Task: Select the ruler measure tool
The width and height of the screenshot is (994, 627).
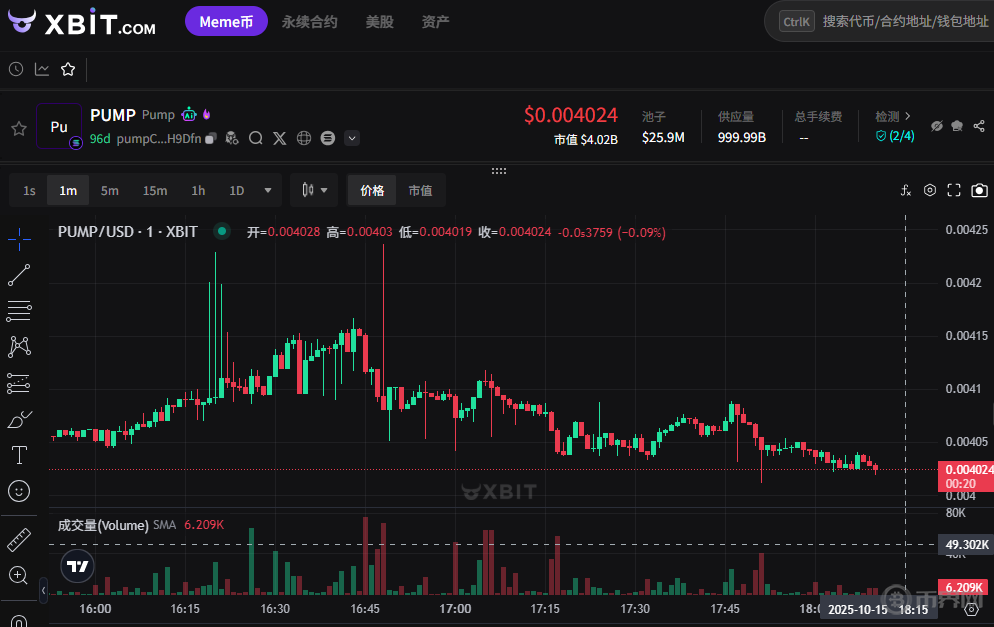Action: 19,540
